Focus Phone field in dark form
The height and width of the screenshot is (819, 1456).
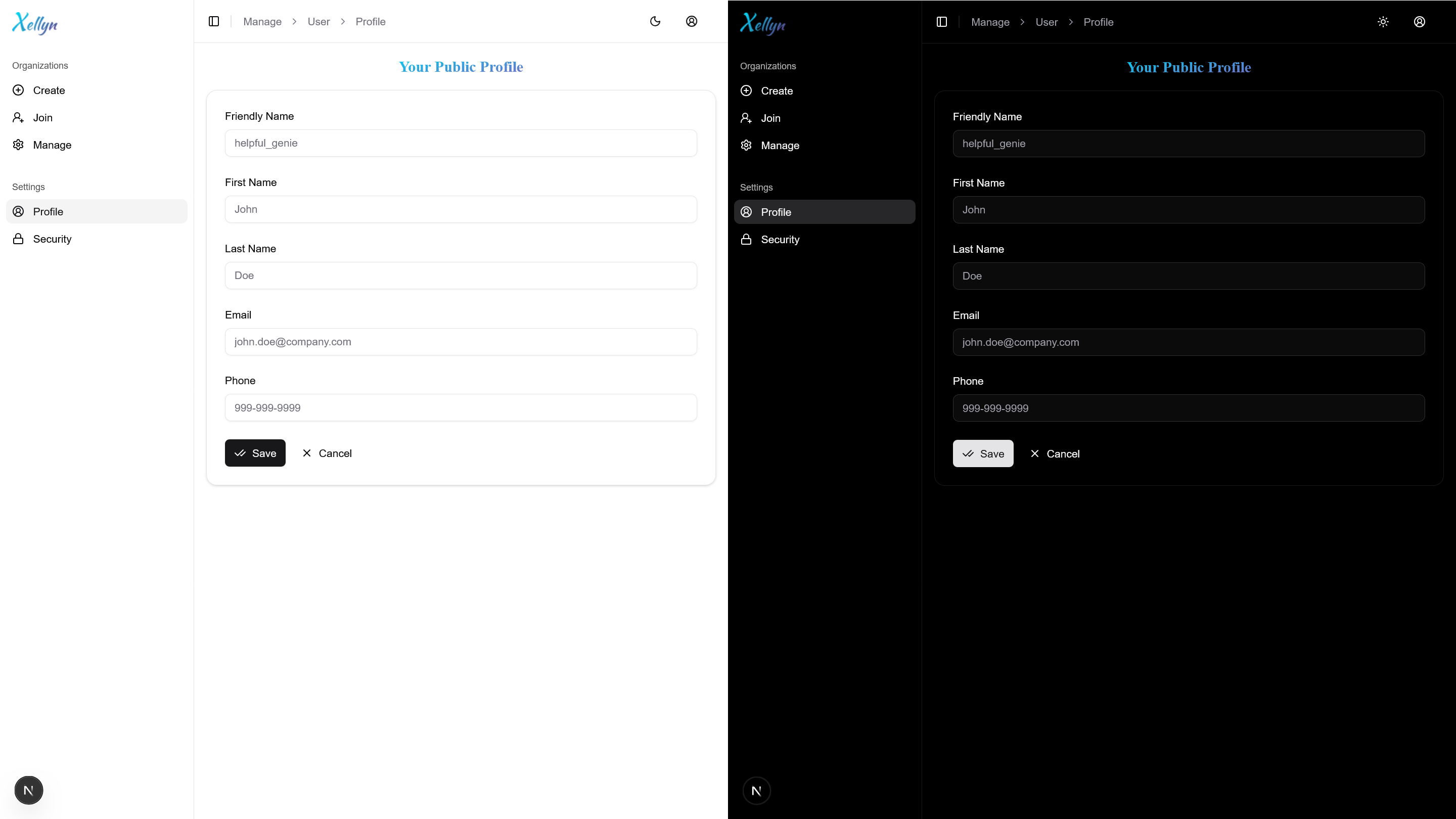click(x=1189, y=408)
